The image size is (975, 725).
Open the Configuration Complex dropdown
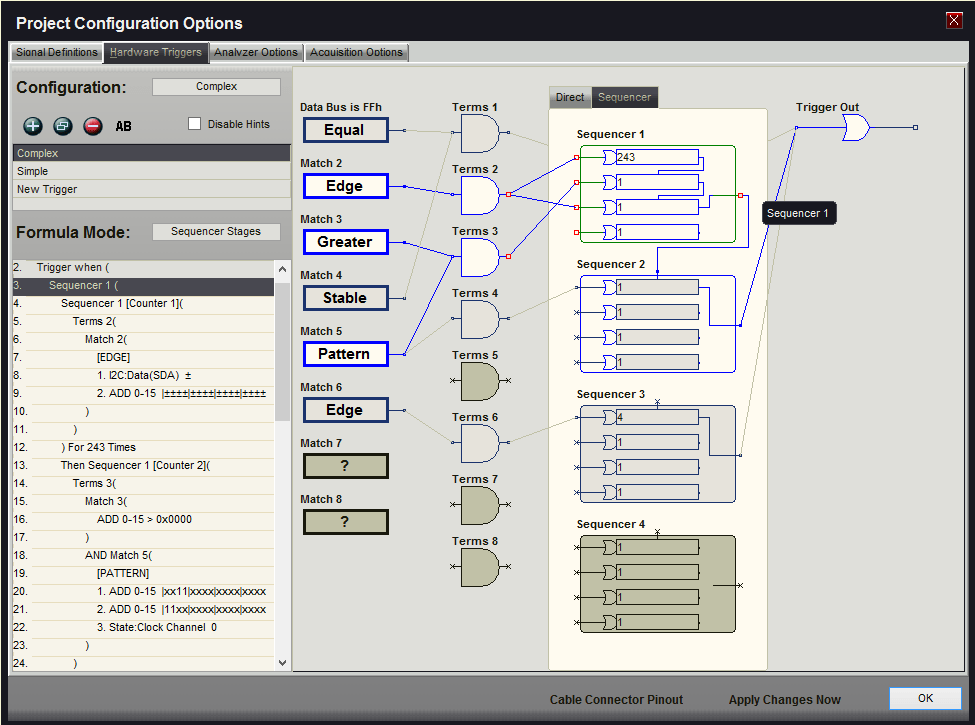[x=216, y=87]
